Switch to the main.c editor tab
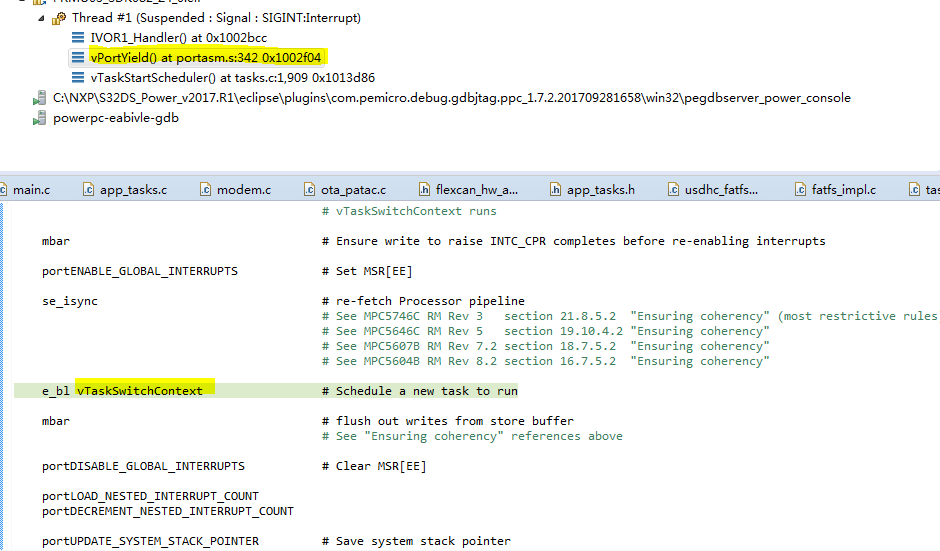The image size is (940, 551). 31,190
